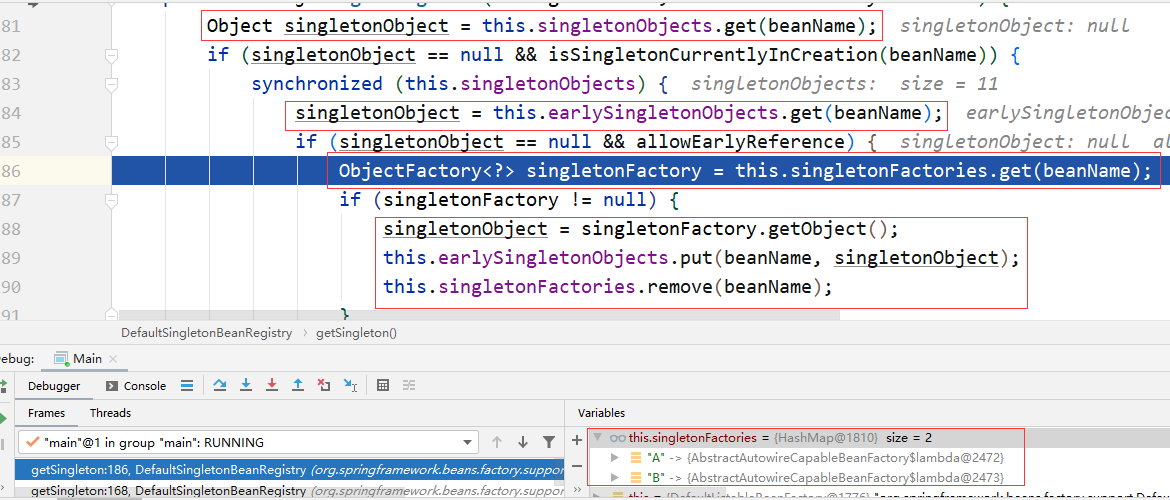The width and height of the screenshot is (1170, 500).
Task: Switch to the Console tab
Action: pos(136,386)
